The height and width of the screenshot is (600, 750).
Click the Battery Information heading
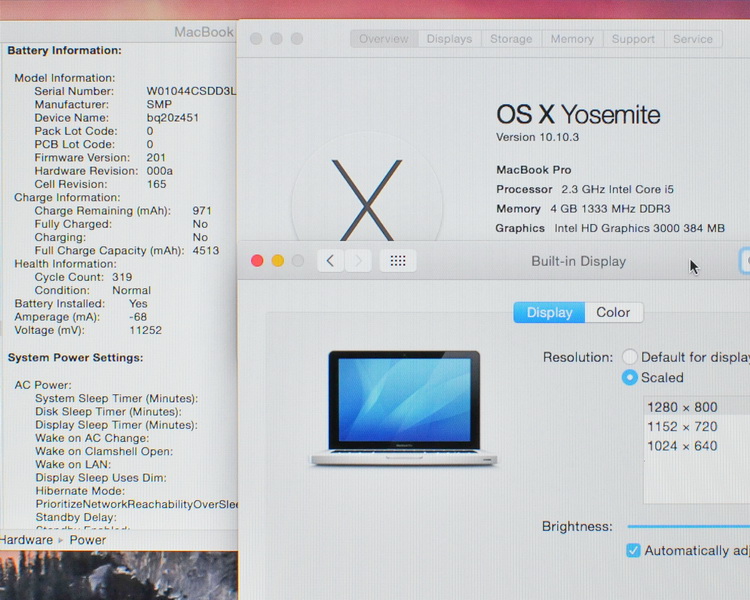click(x=64, y=50)
